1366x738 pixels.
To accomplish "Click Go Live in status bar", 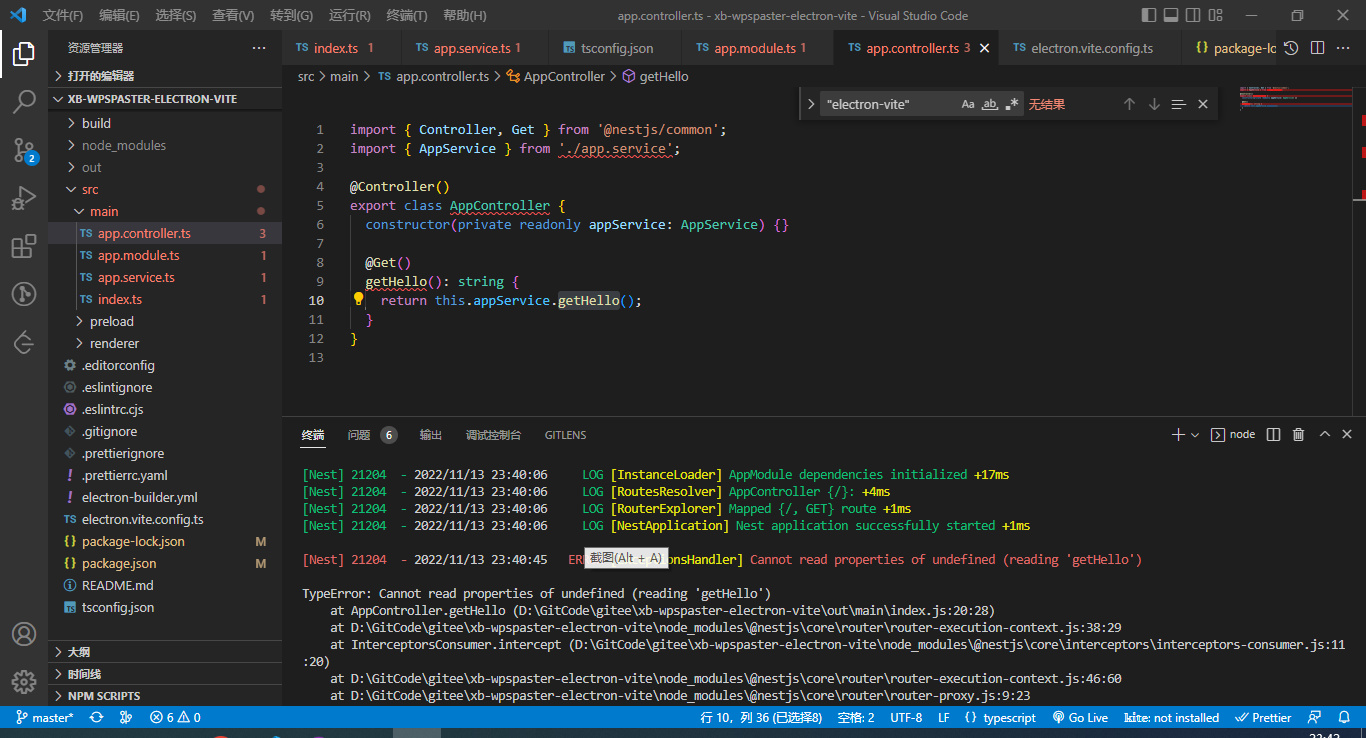I will click(1080, 718).
